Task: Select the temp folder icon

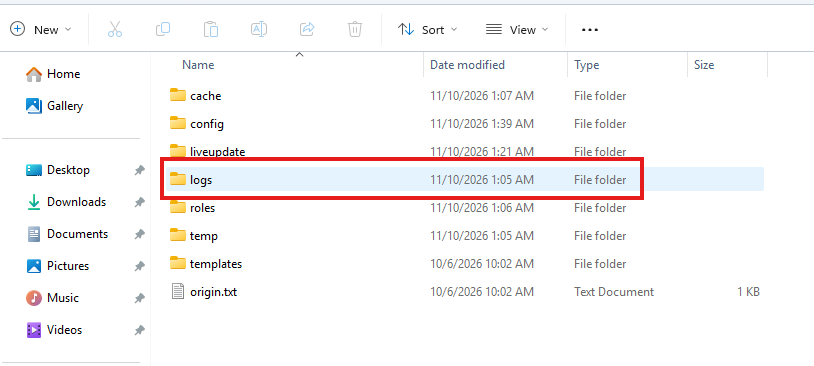Action: coord(178,236)
